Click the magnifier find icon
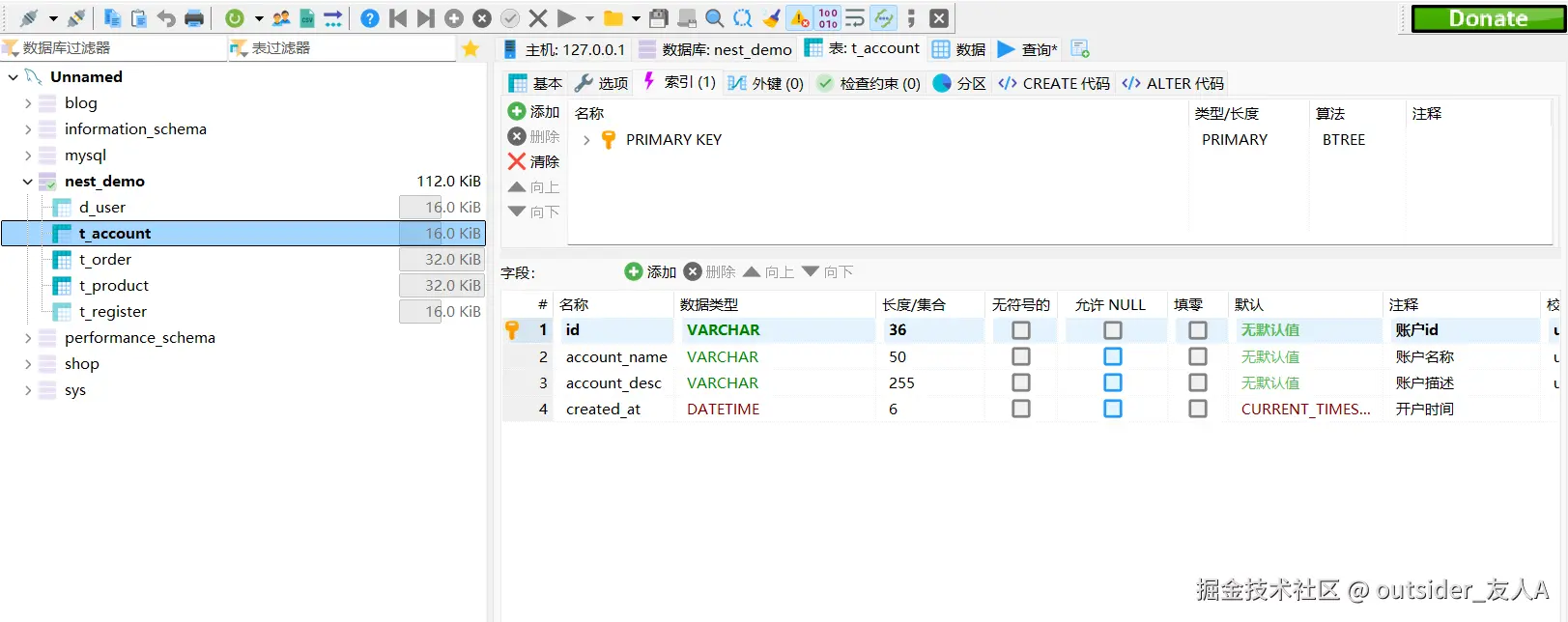This screenshot has width=1568, height=622. coord(715,18)
